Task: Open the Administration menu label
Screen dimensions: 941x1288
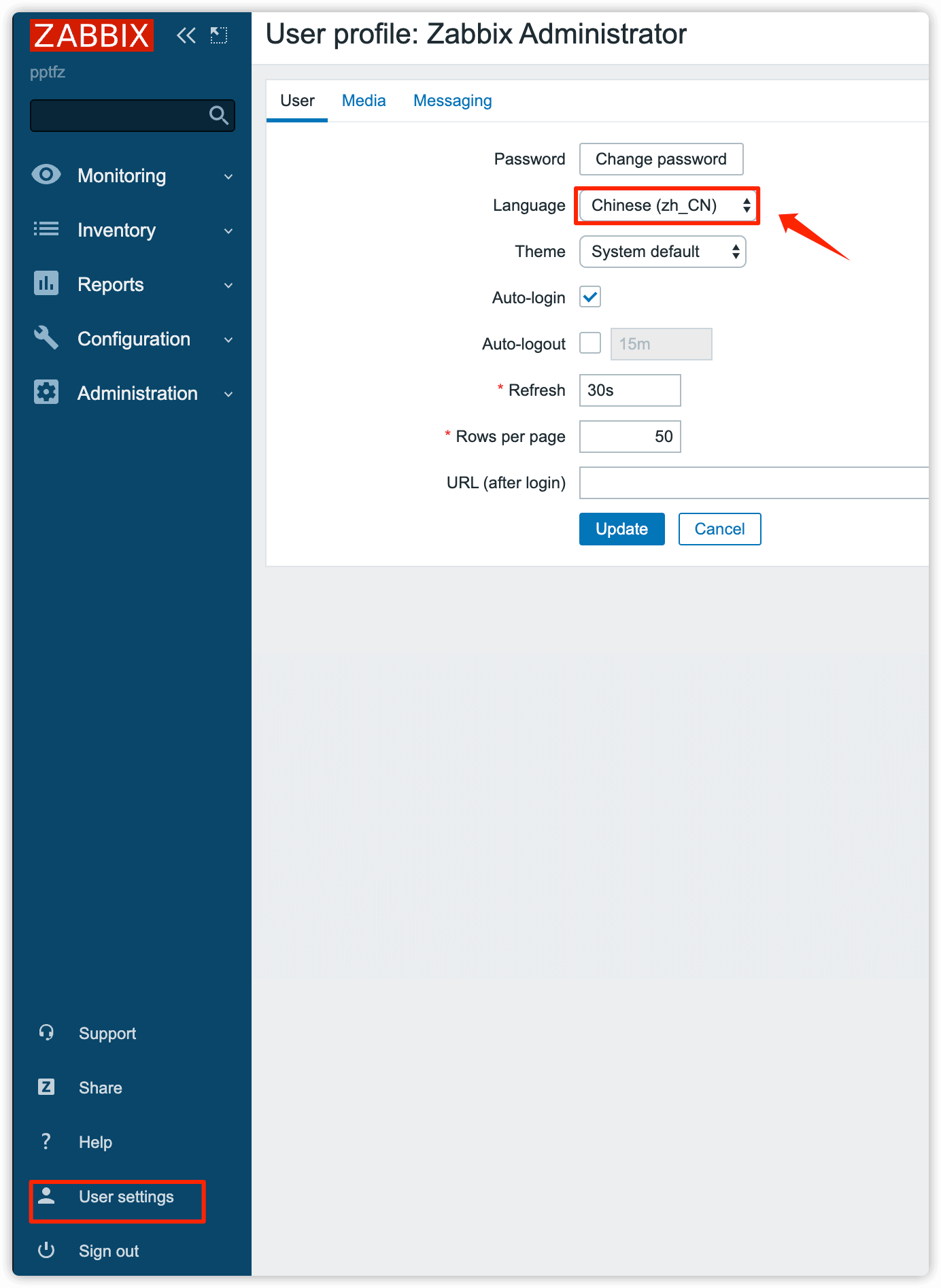Action: tap(138, 393)
